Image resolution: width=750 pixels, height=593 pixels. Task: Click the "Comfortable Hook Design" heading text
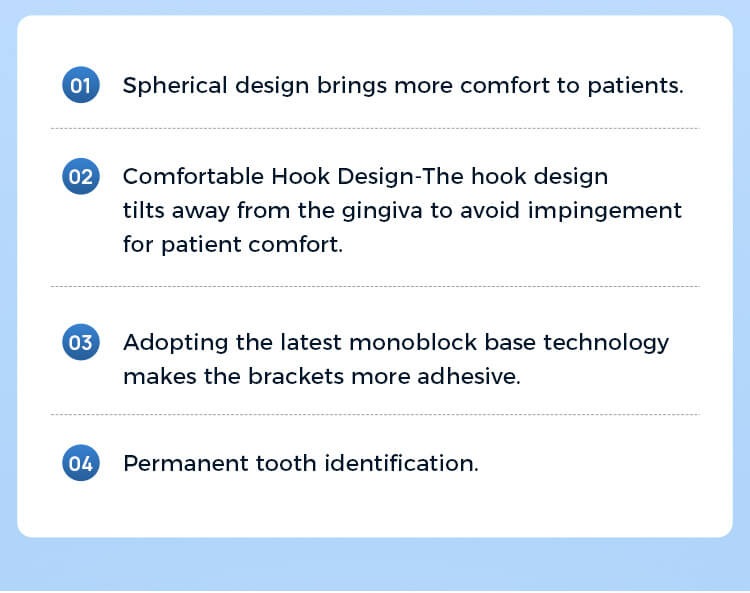pyautogui.click(x=268, y=177)
